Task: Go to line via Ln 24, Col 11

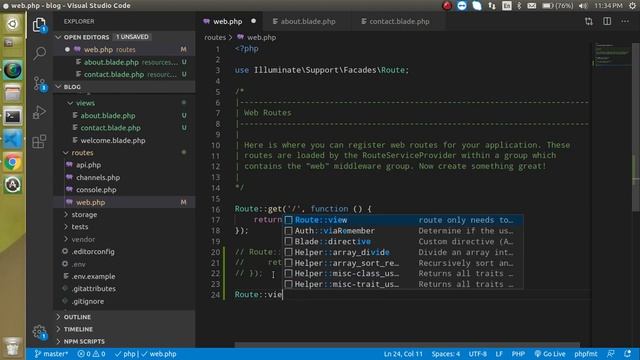Action: pyautogui.click(x=403, y=354)
